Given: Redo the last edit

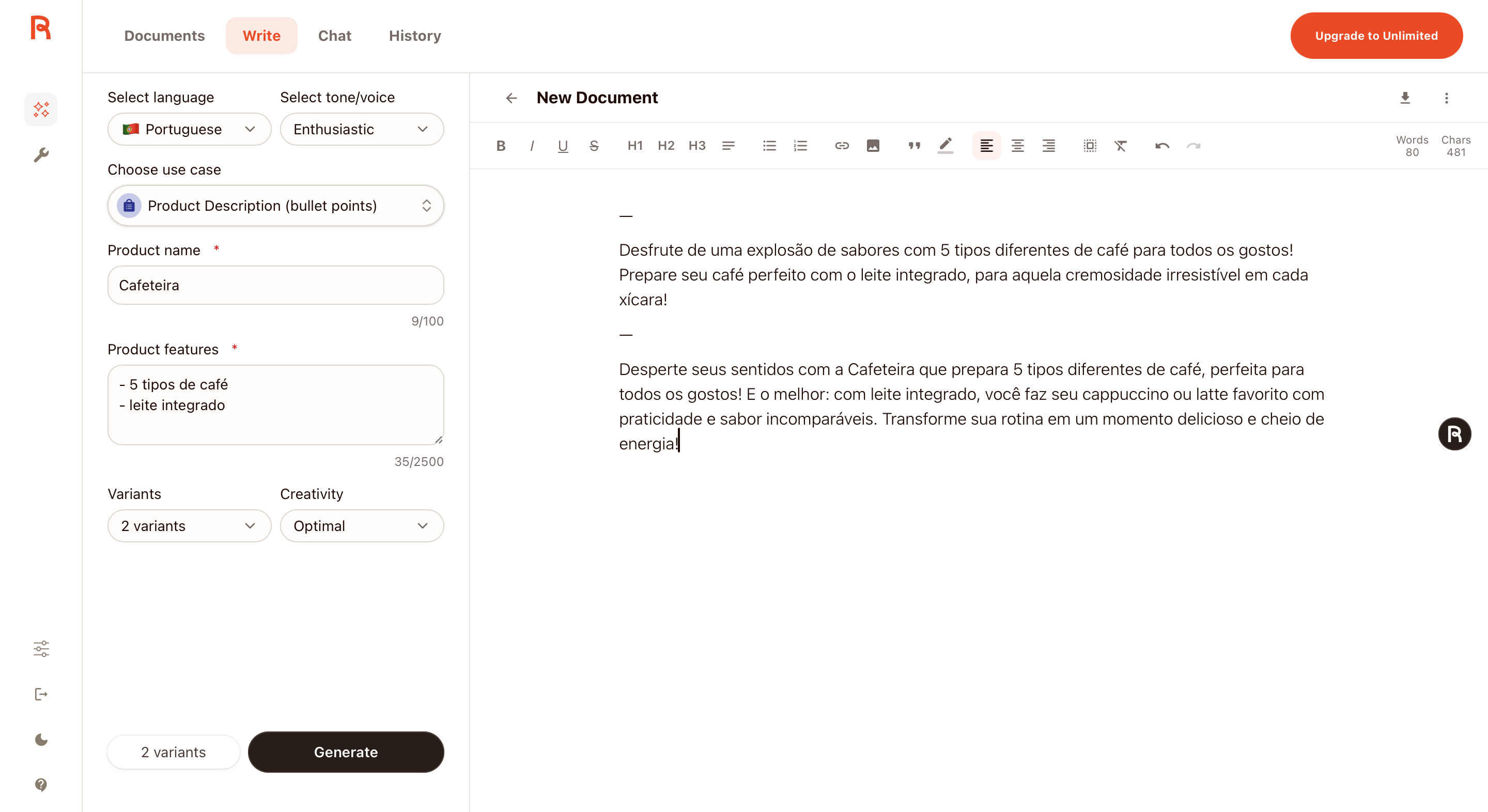Looking at the screenshot, I should pos(1194,146).
